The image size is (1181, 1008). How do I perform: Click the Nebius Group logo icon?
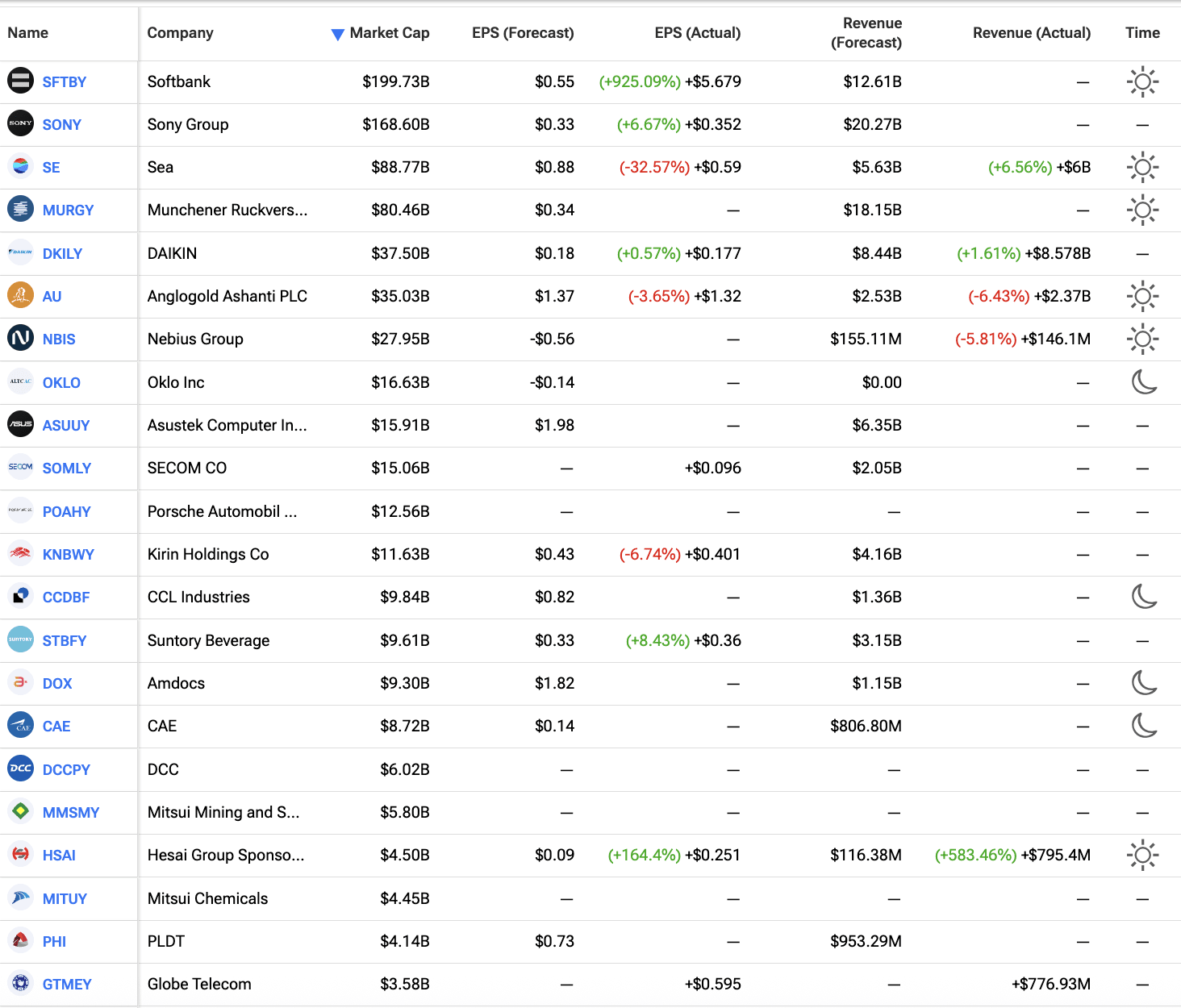click(20, 339)
